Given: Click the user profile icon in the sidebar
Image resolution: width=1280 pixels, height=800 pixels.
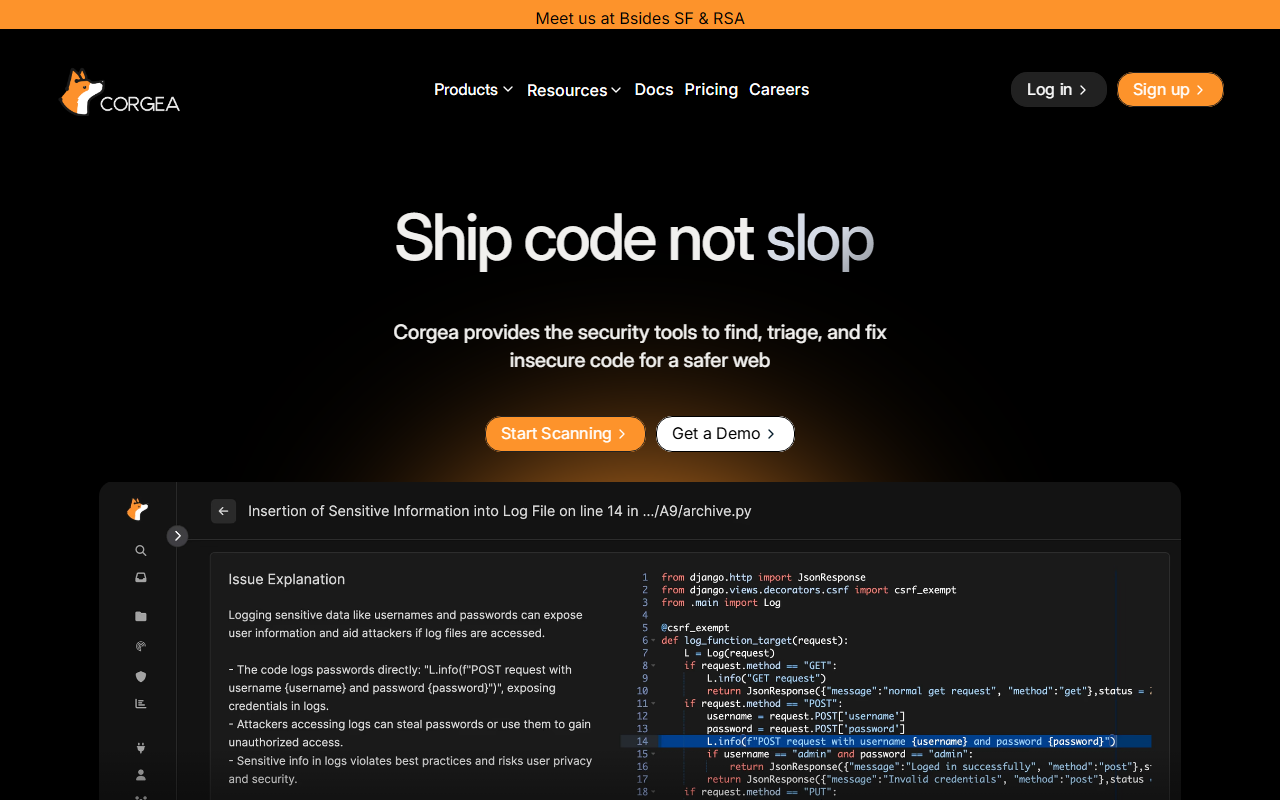Looking at the screenshot, I should point(141,775).
